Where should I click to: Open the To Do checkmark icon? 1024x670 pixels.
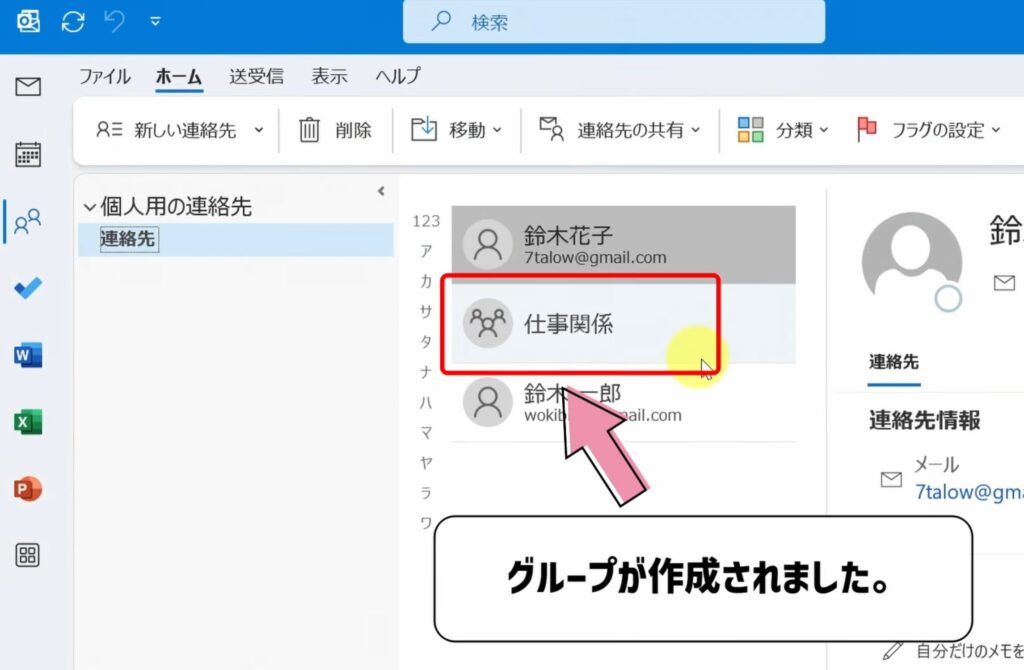[28, 288]
